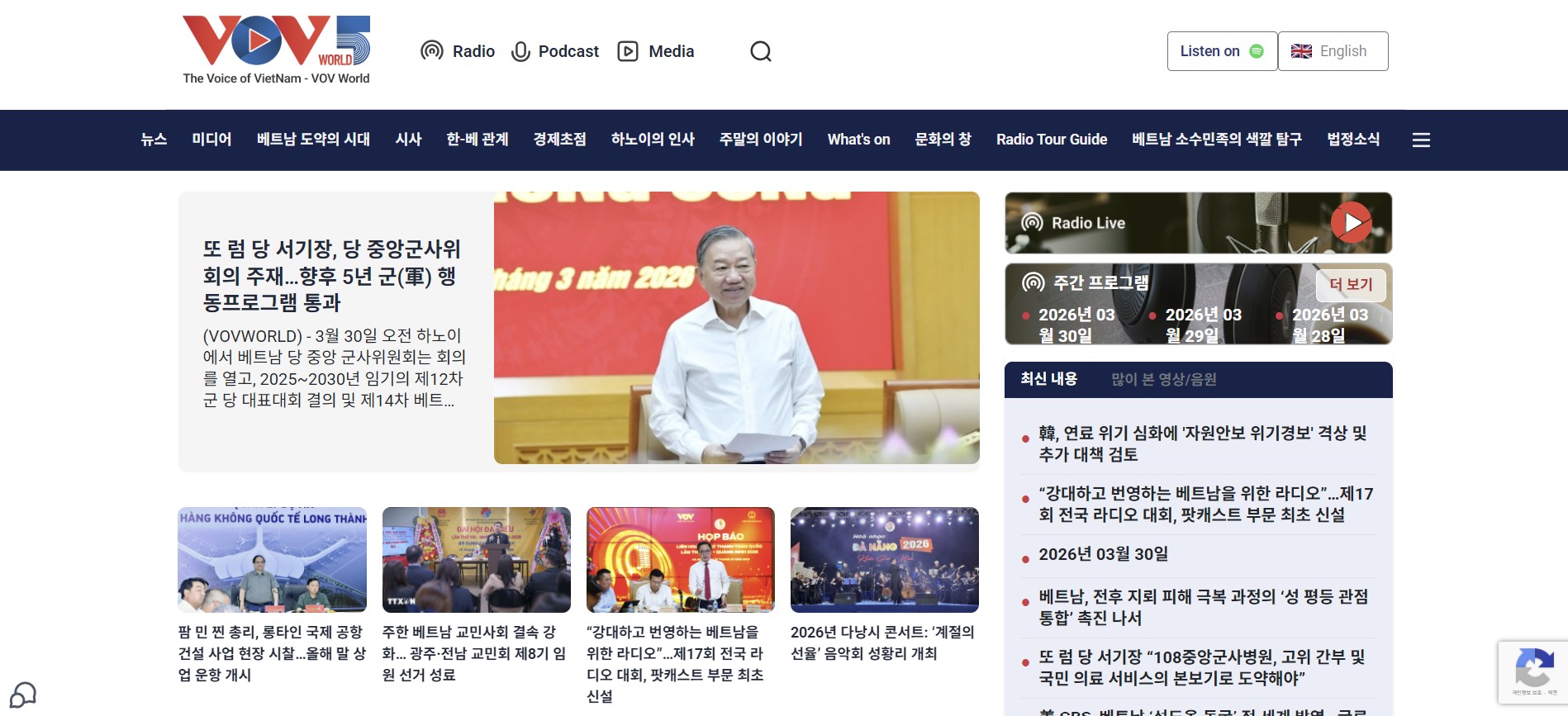Viewport: 1568px width, 716px height.
Task: Open the Đà Nẵng 2026 concert thumbnail
Action: point(885,560)
